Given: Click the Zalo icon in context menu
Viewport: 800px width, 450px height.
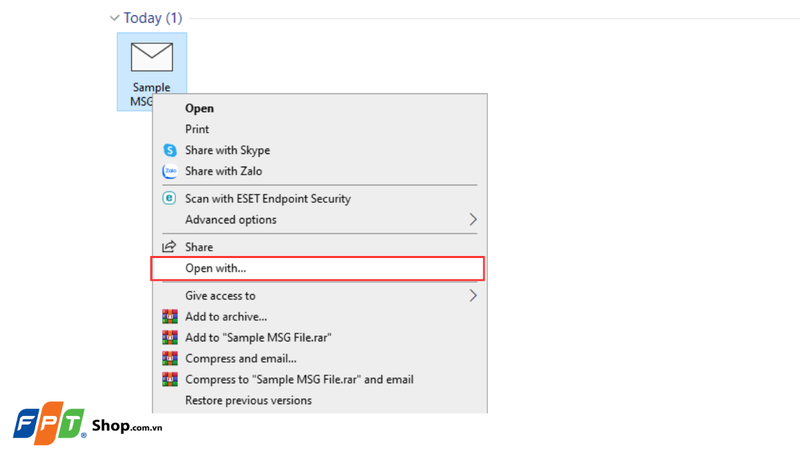Looking at the screenshot, I should (x=170, y=171).
